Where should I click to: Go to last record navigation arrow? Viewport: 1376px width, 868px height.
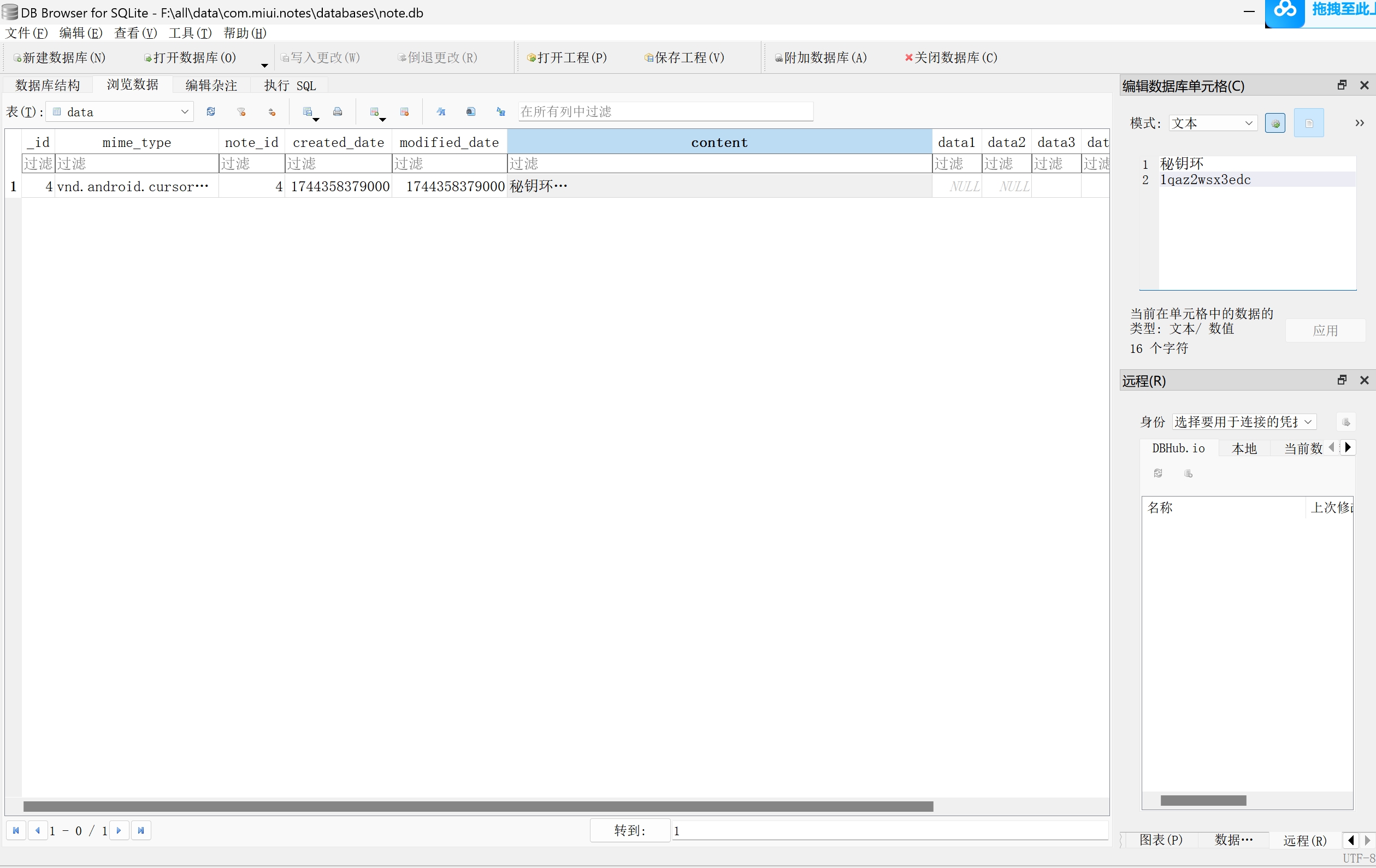point(140,830)
